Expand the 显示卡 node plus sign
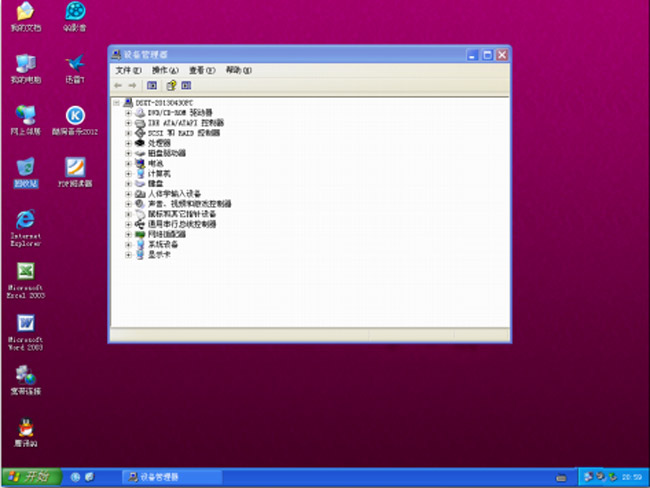 (129, 255)
